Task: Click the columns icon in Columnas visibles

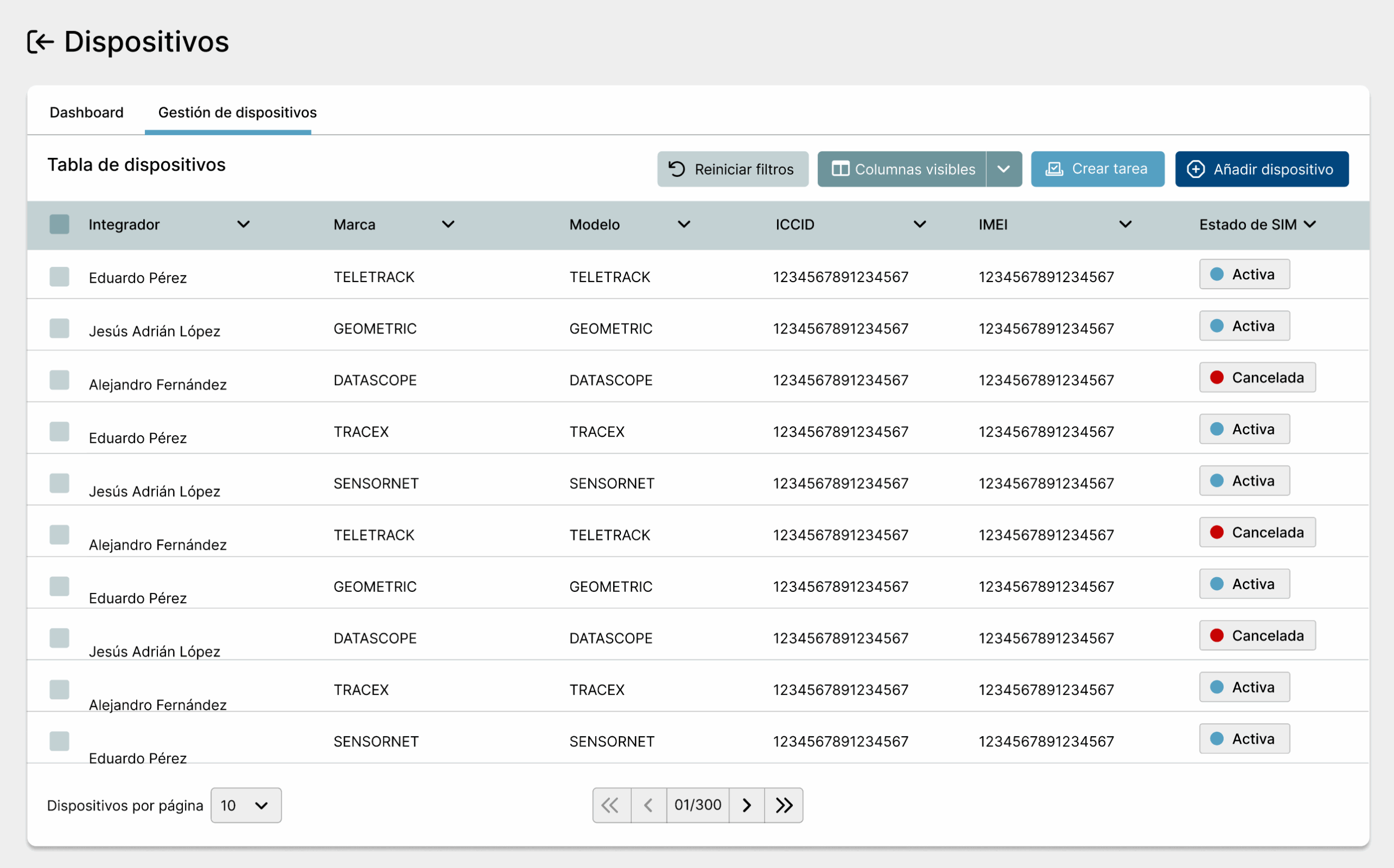Action: coord(840,169)
